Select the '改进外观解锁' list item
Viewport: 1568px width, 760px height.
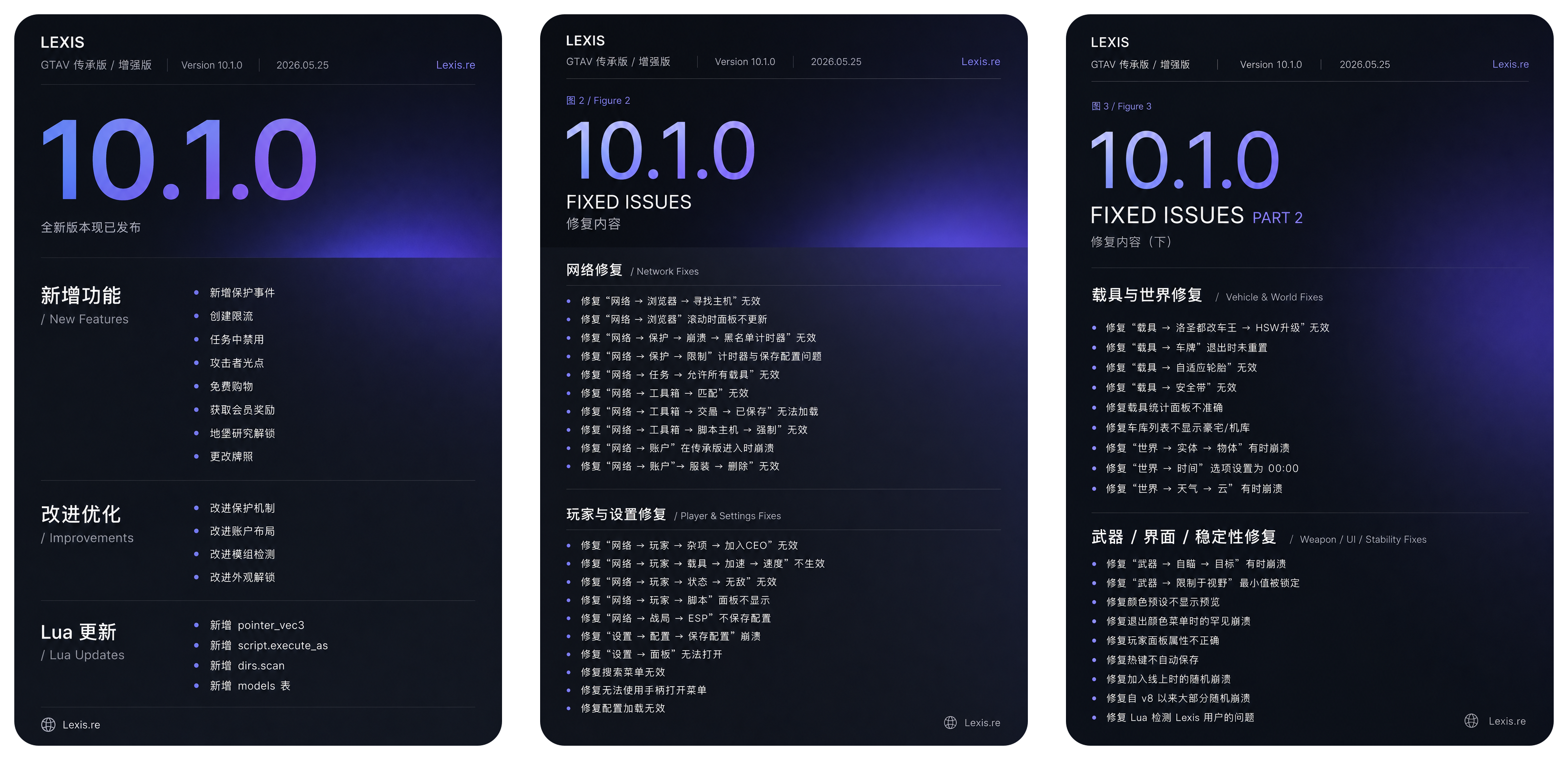pyautogui.click(x=242, y=578)
